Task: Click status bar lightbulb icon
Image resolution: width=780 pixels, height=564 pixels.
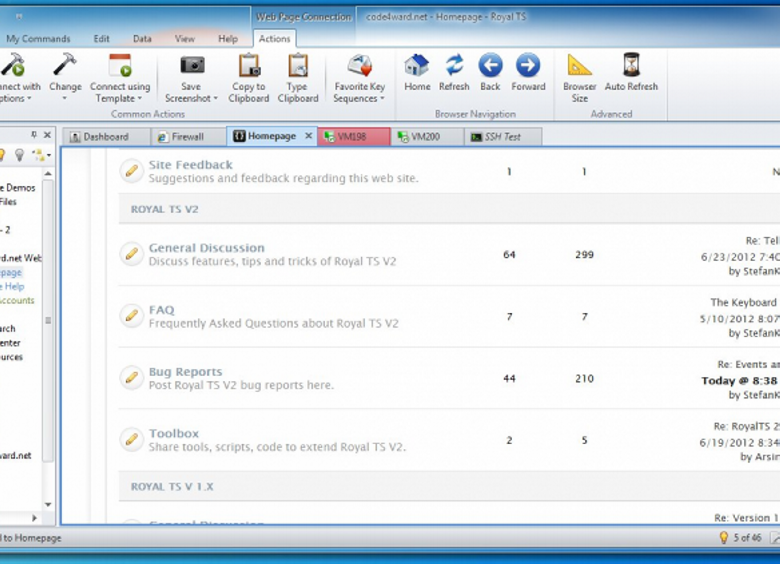Action: click(x=724, y=538)
